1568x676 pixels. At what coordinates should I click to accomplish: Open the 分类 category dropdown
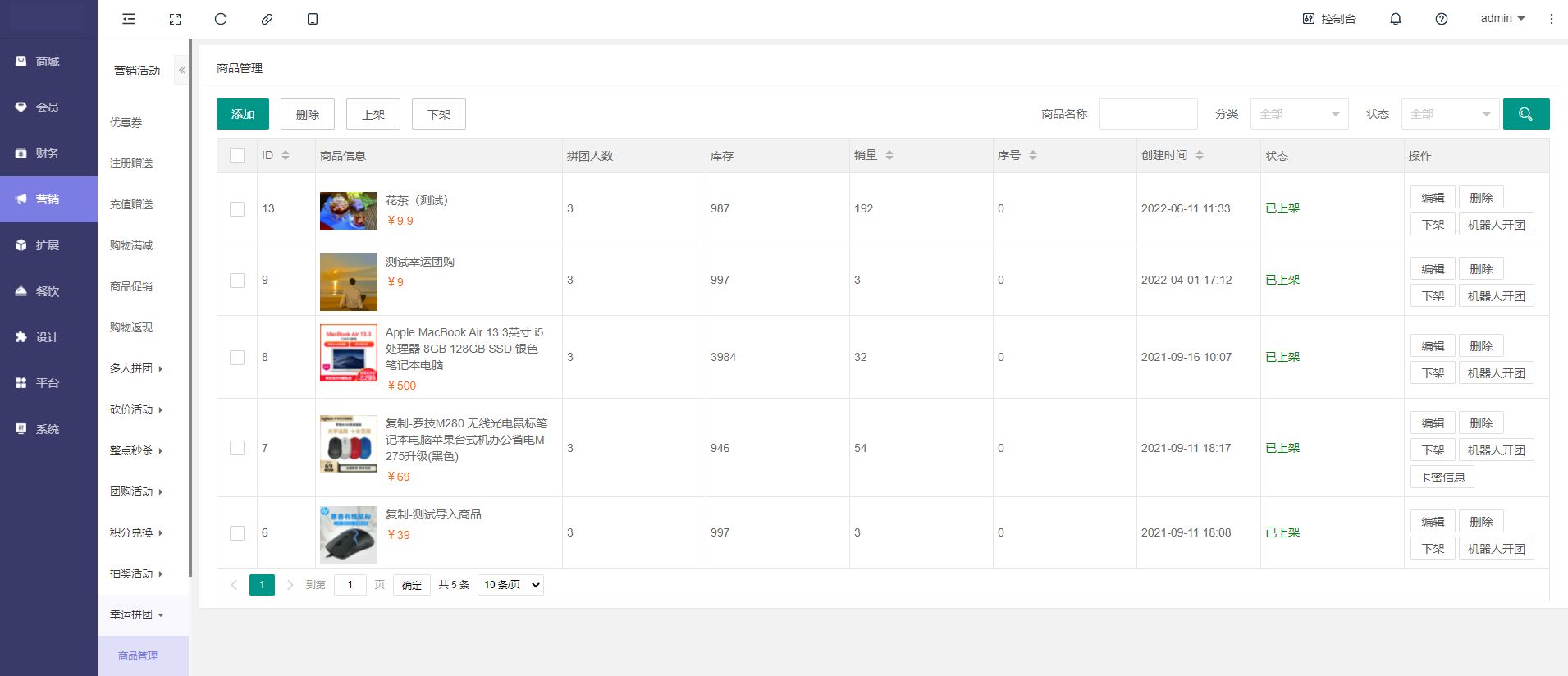(1299, 114)
